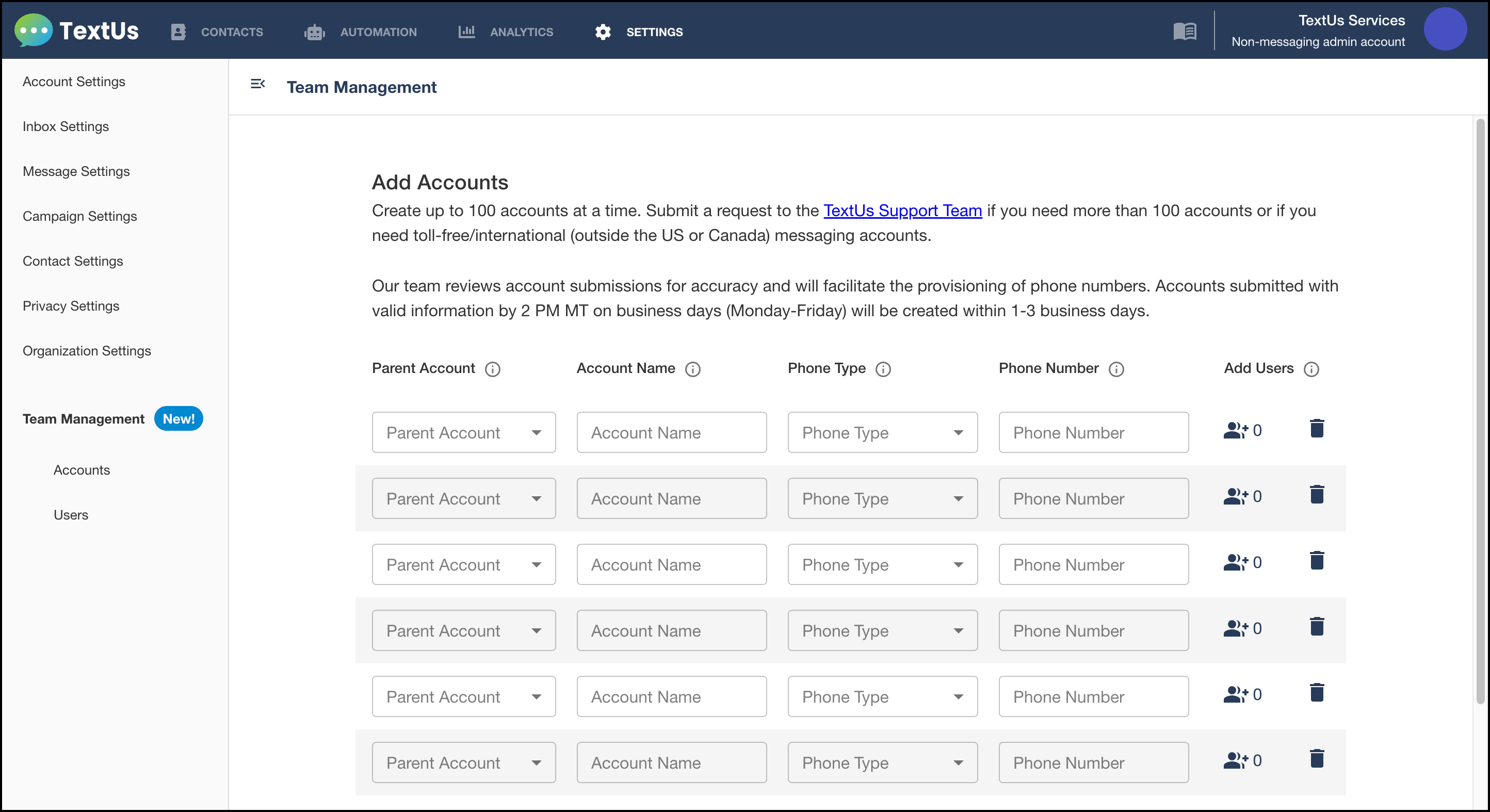Click the Phone Type info icon
The image size is (1490, 812).
pyautogui.click(x=883, y=369)
